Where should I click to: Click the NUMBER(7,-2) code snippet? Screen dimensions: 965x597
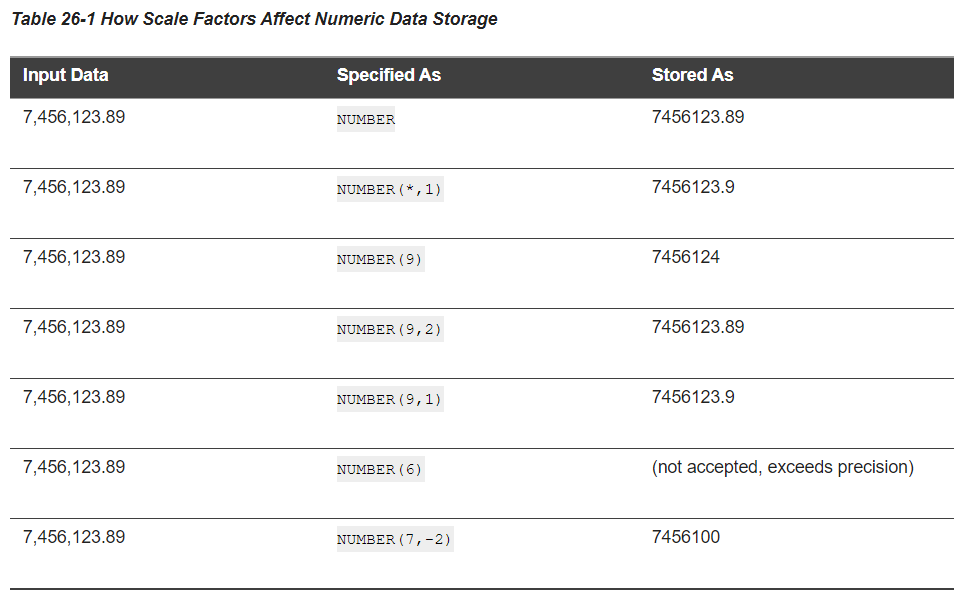394,540
